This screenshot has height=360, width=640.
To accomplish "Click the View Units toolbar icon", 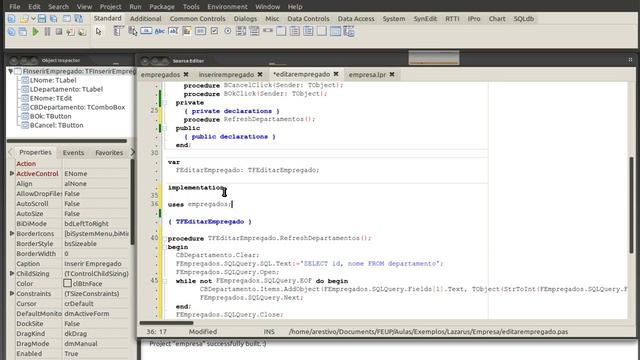I will click(11, 31).
